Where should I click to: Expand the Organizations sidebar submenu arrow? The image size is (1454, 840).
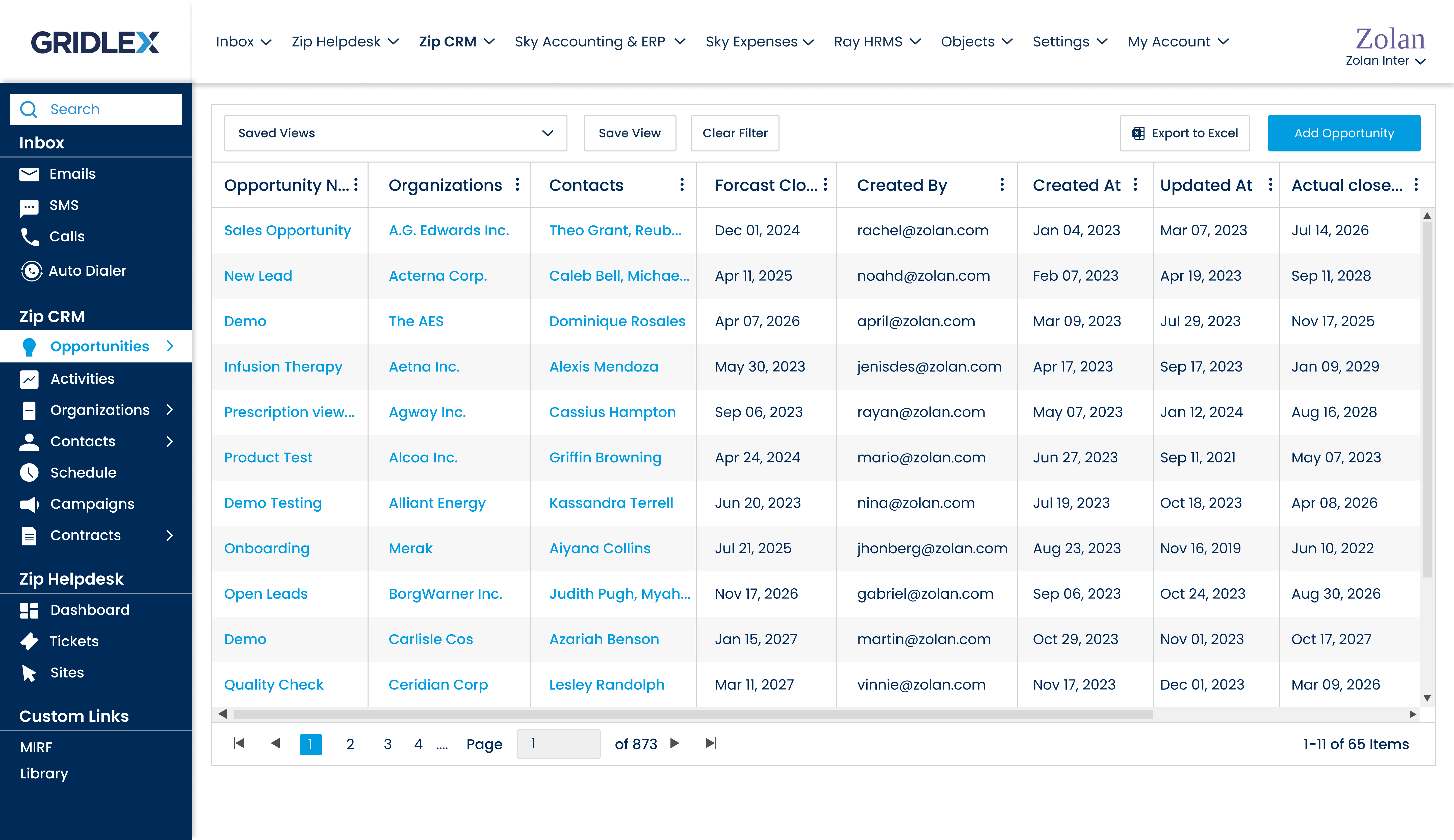(170, 410)
